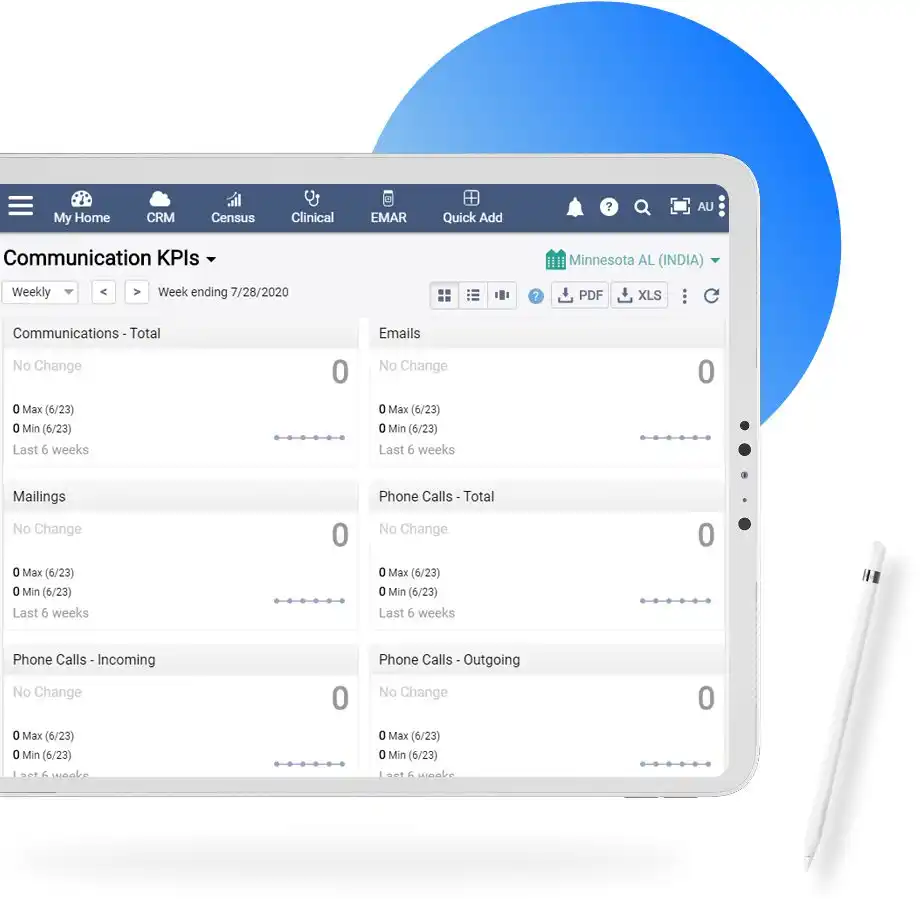Open the help question mark in navbar
This screenshot has width=920, height=899.
[608, 207]
